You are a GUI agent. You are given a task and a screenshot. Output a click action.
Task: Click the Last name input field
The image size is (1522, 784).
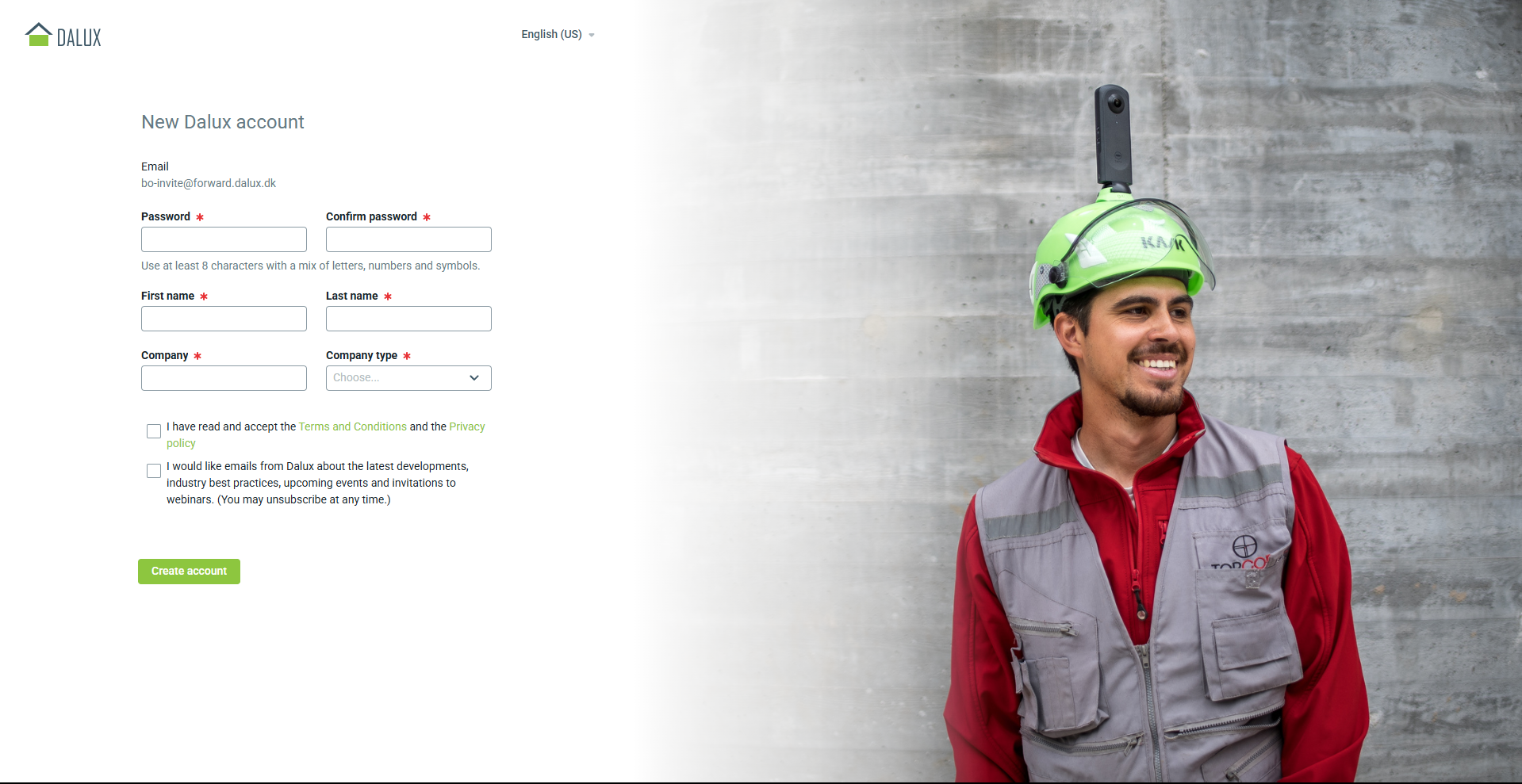coord(408,319)
